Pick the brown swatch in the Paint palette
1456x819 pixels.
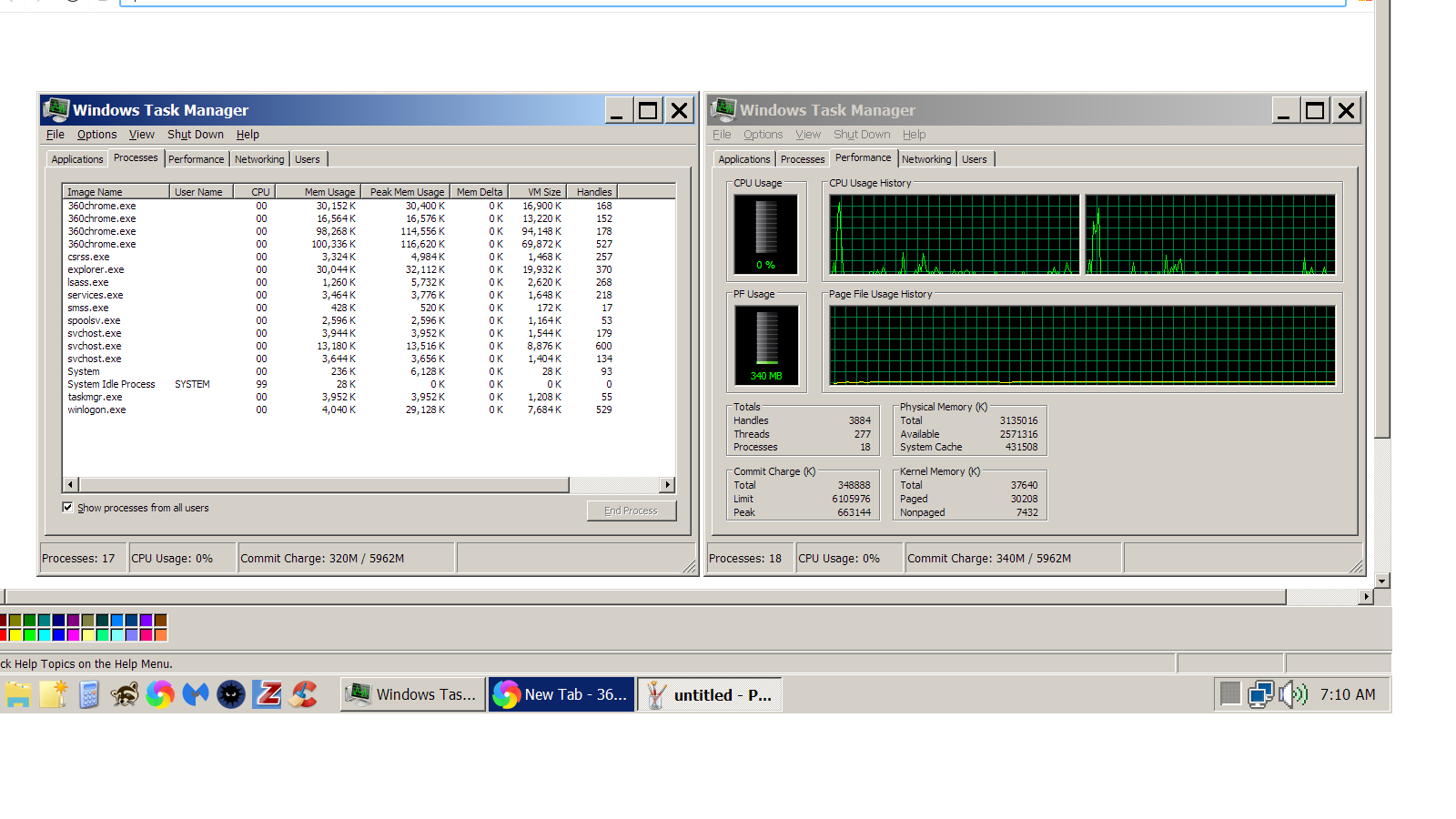(x=160, y=621)
